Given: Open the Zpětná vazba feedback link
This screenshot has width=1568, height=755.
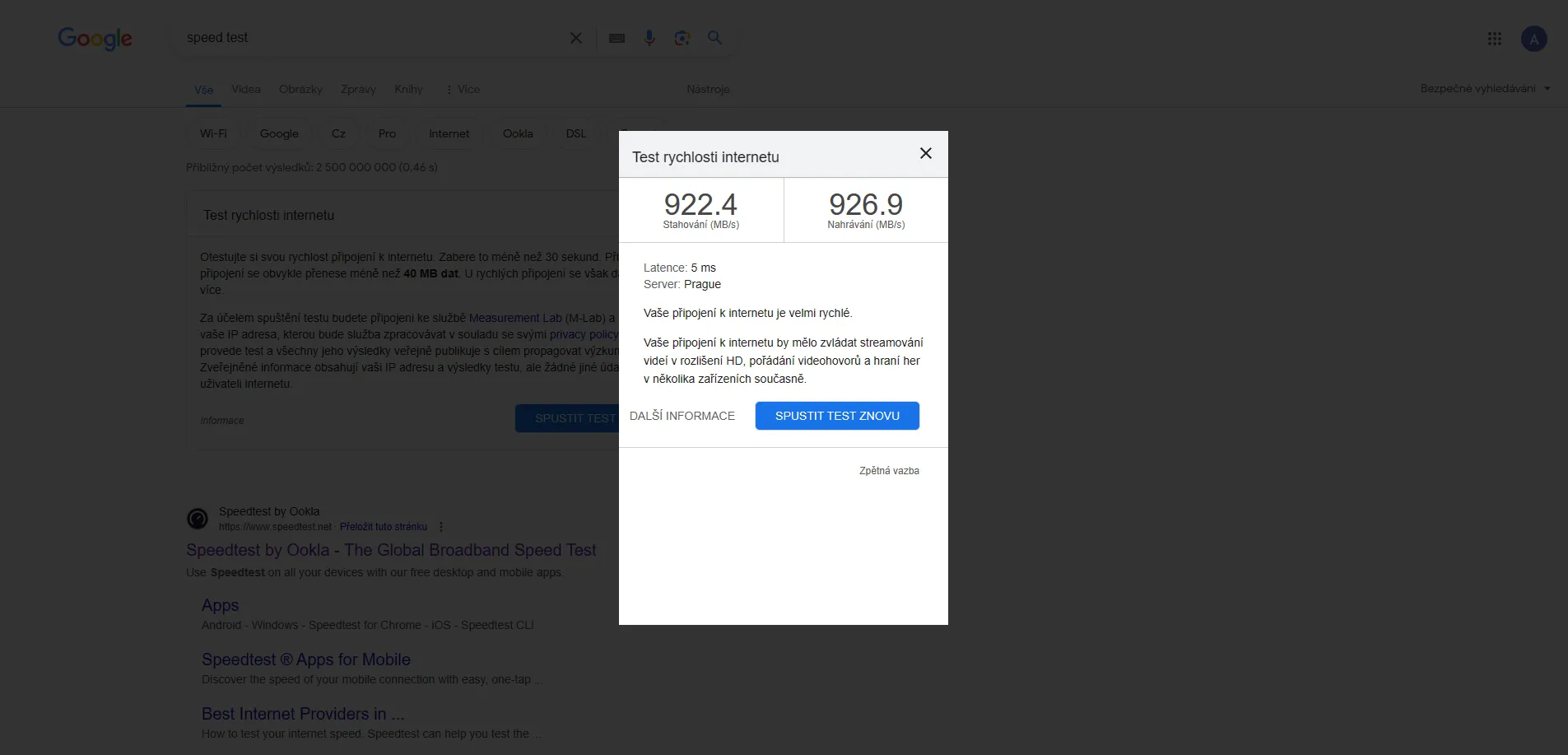Looking at the screenshot, I should pyautogui.click(x=889, y=471).
